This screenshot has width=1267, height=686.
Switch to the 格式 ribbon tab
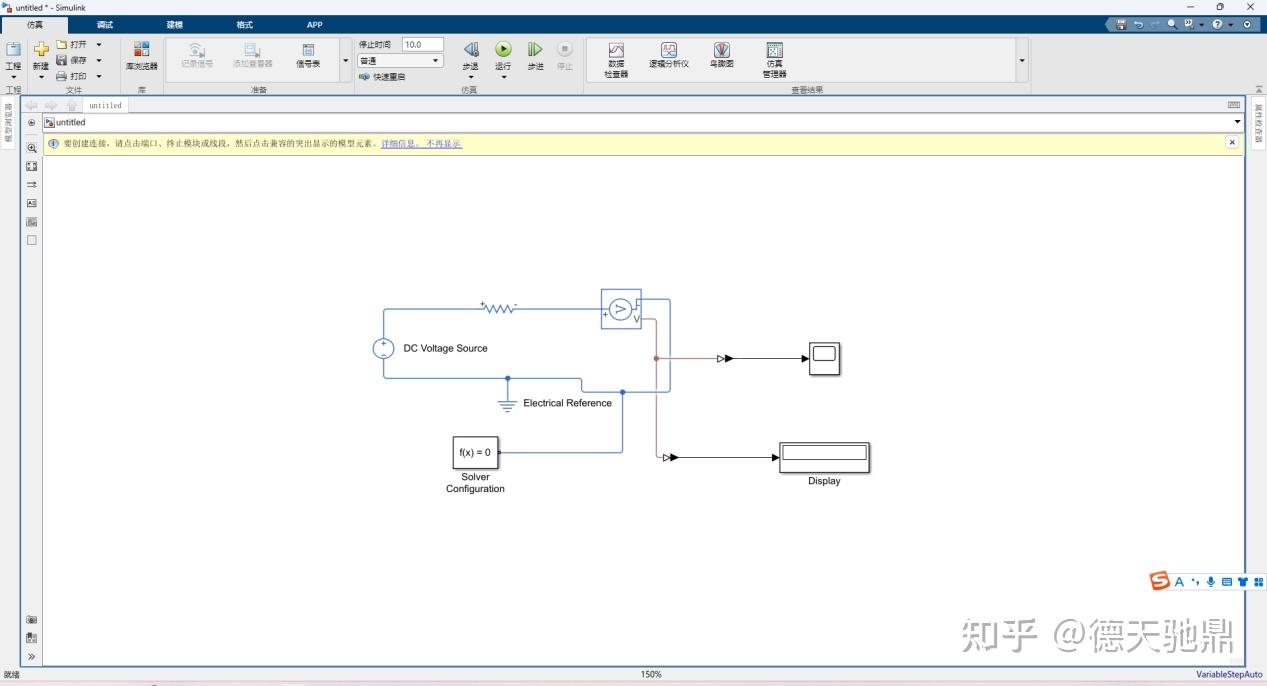(x=245, y=25)
